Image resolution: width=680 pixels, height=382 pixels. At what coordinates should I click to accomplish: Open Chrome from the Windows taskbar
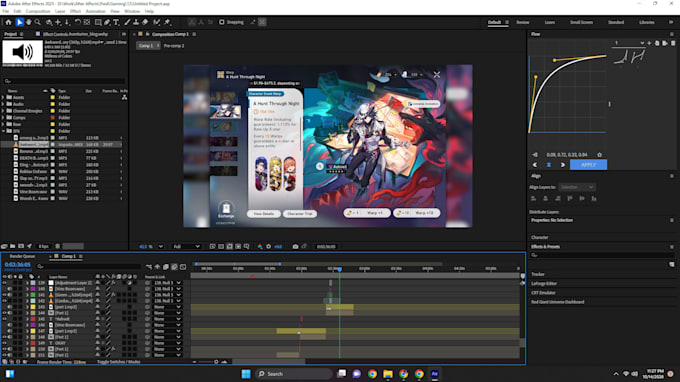372,374
